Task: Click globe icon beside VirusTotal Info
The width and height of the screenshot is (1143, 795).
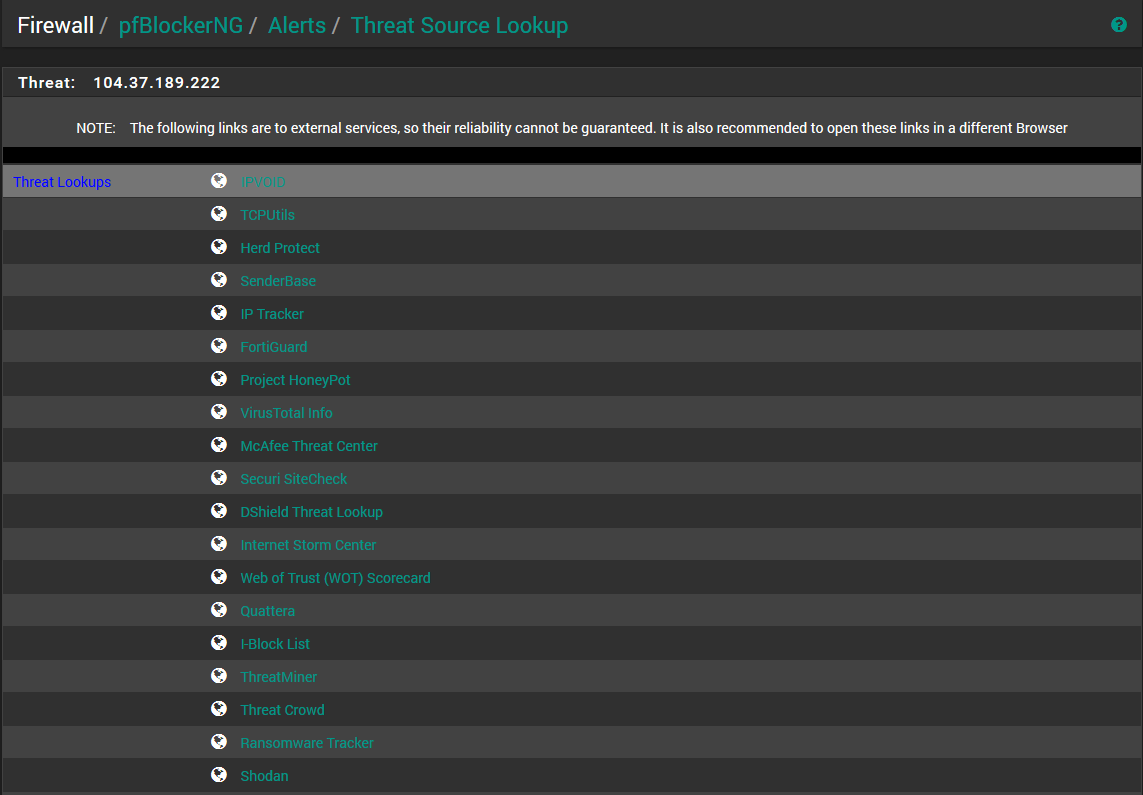Action: [x=219, y=412]
